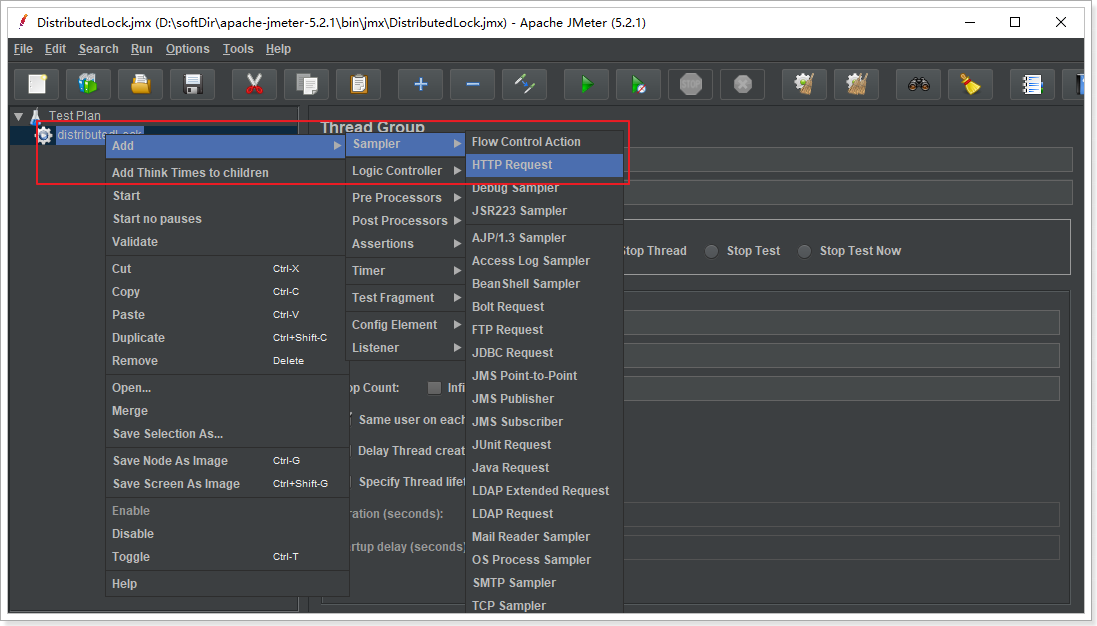The height and width of the screenshot is (626, 1097).
Task: Open Search with the binoculars icon
Action: (919, 85)
